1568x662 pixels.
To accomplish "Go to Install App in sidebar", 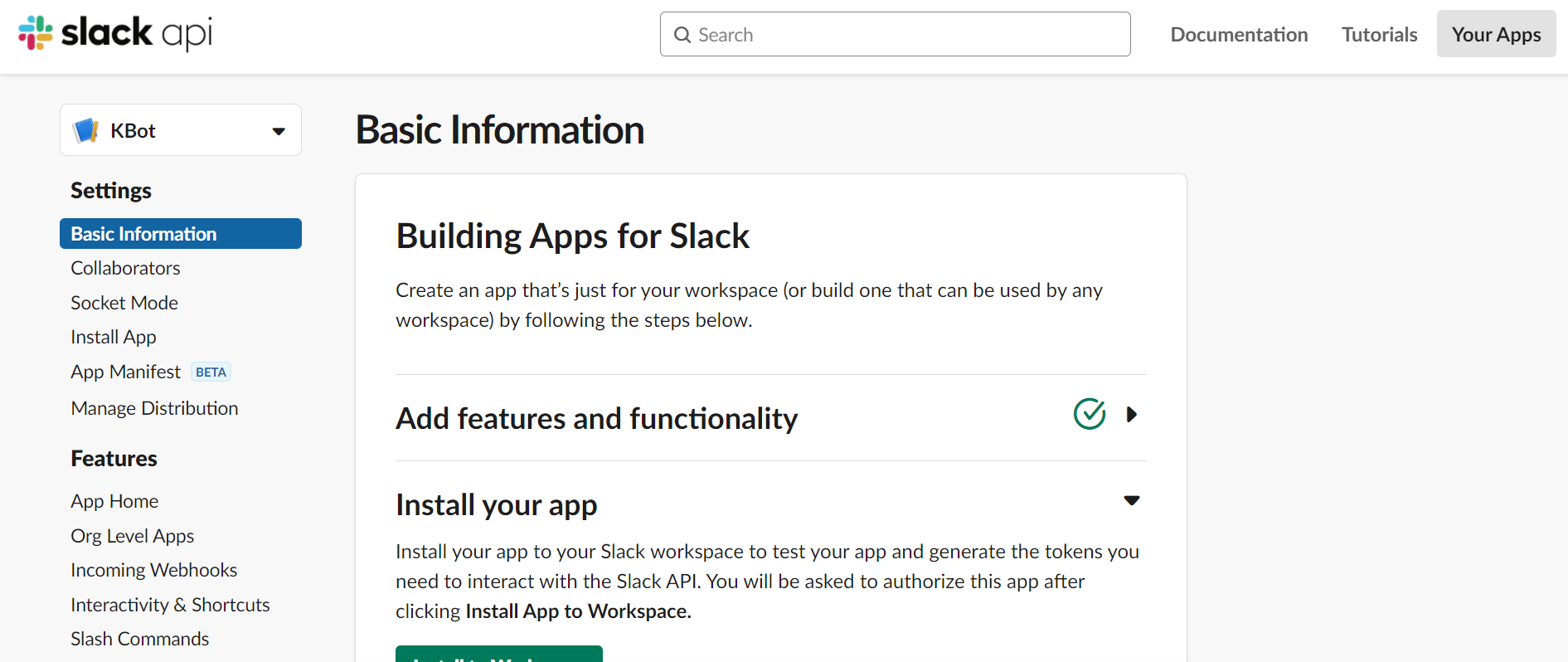I will (114, 337).
